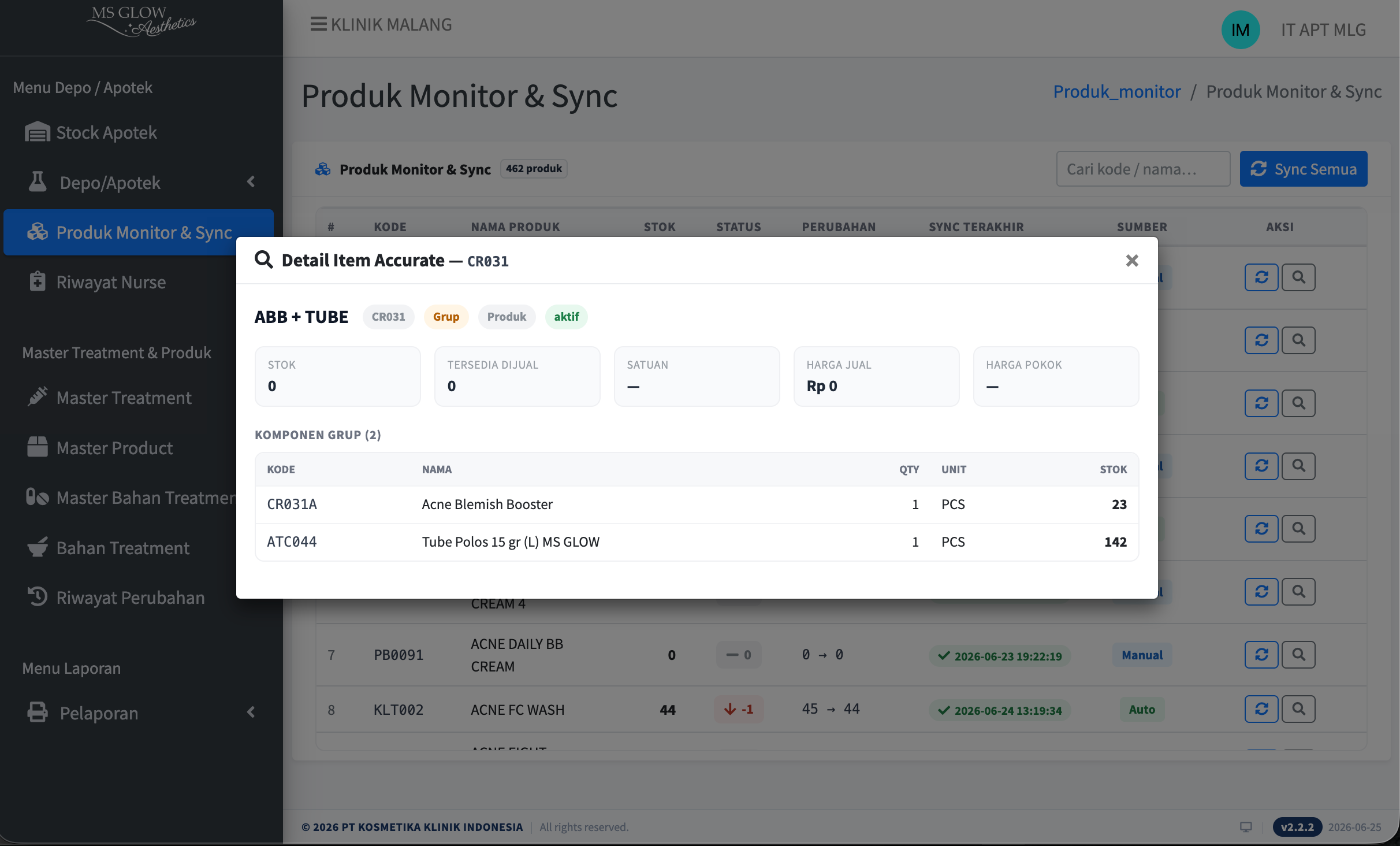Open the IM user avatar

[1240, 30]
